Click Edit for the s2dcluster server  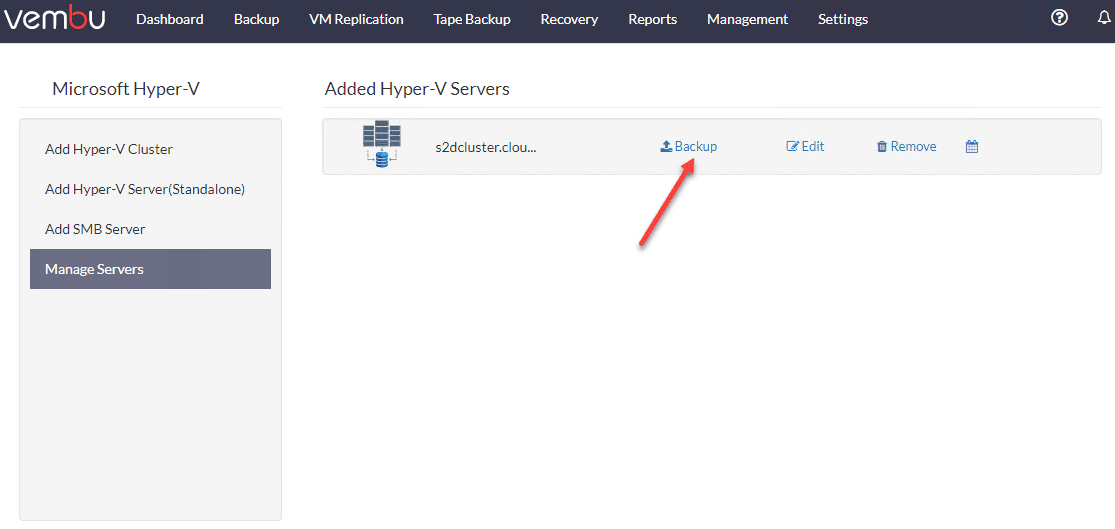tap(805, 146)
